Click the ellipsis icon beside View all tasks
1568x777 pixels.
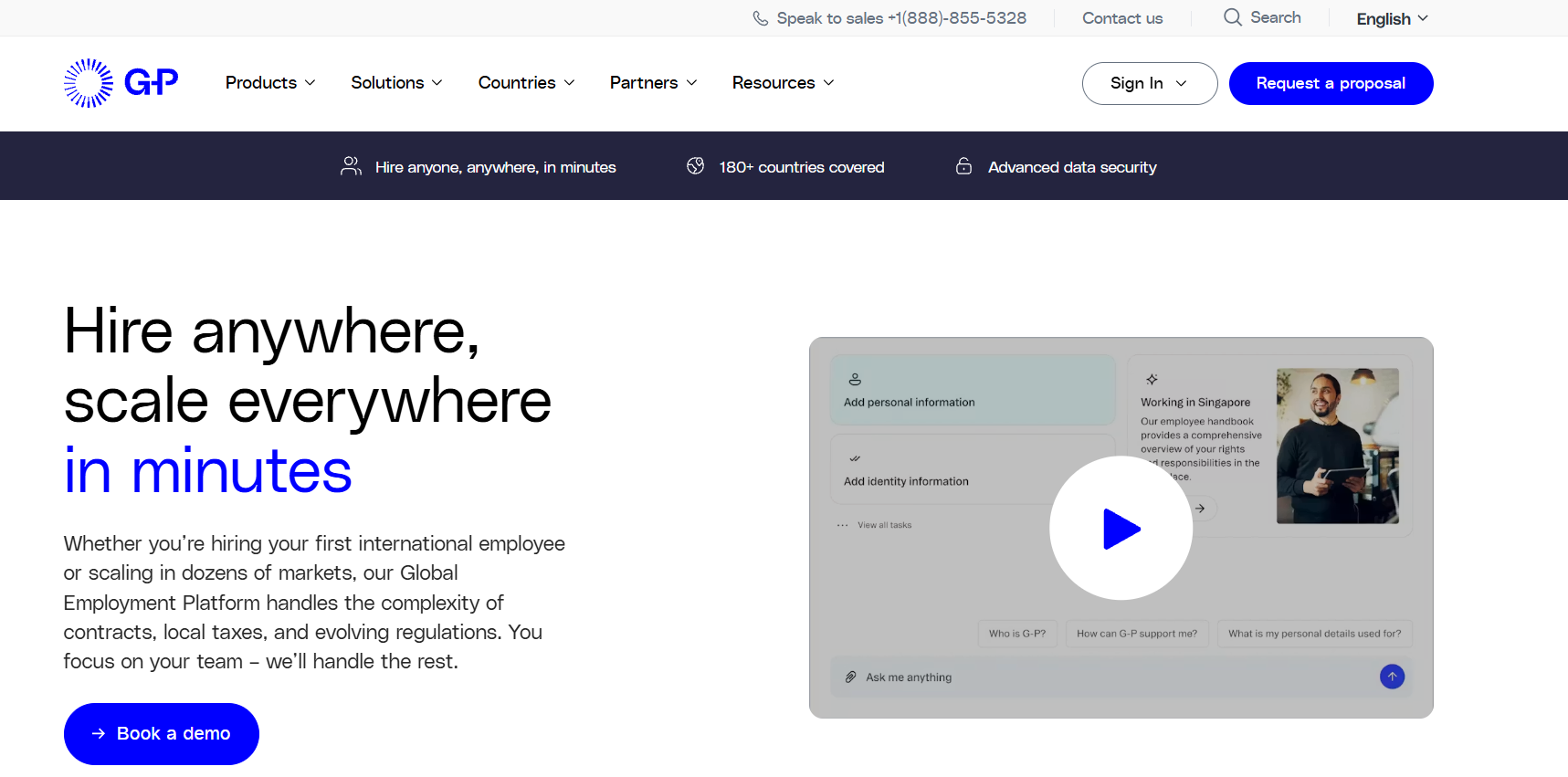coord(842,525)
